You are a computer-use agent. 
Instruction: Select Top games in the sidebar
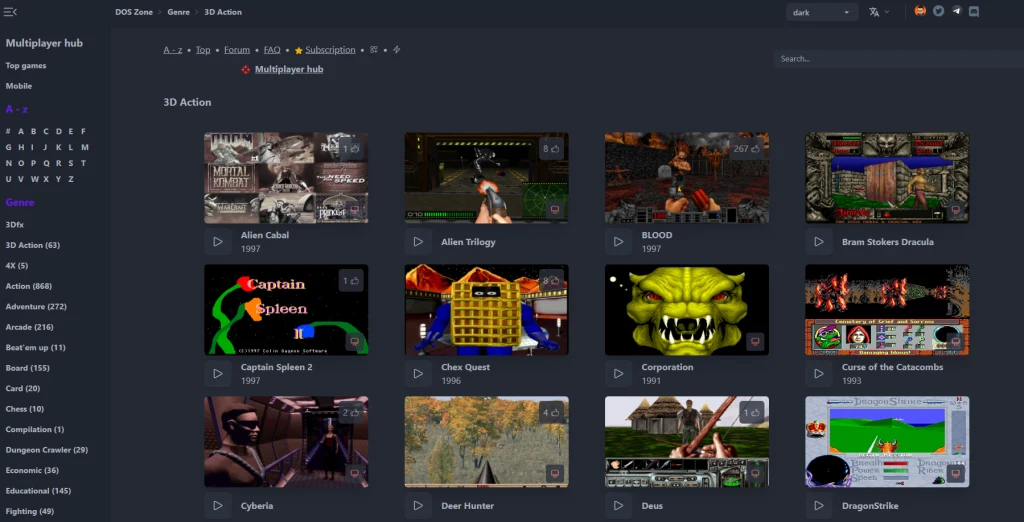(26, 65)
